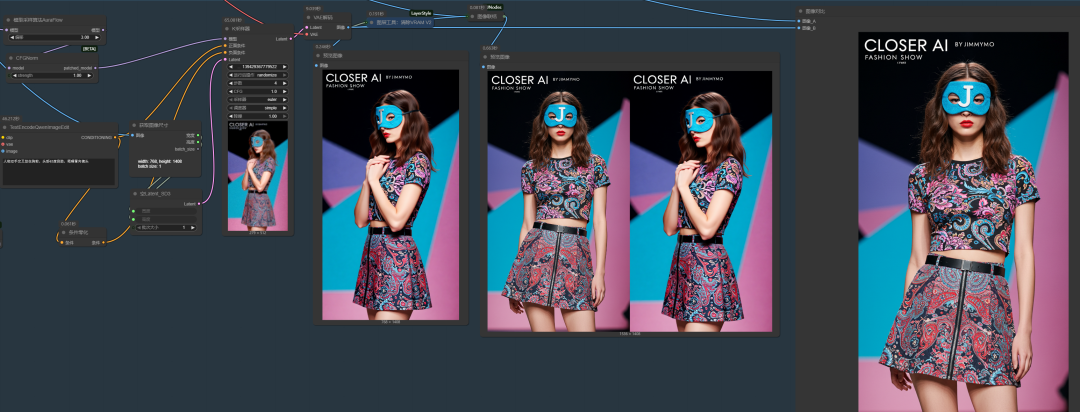
Task: Increase Empty Latent SD3 batch size with right arrow
Action: 194,227
